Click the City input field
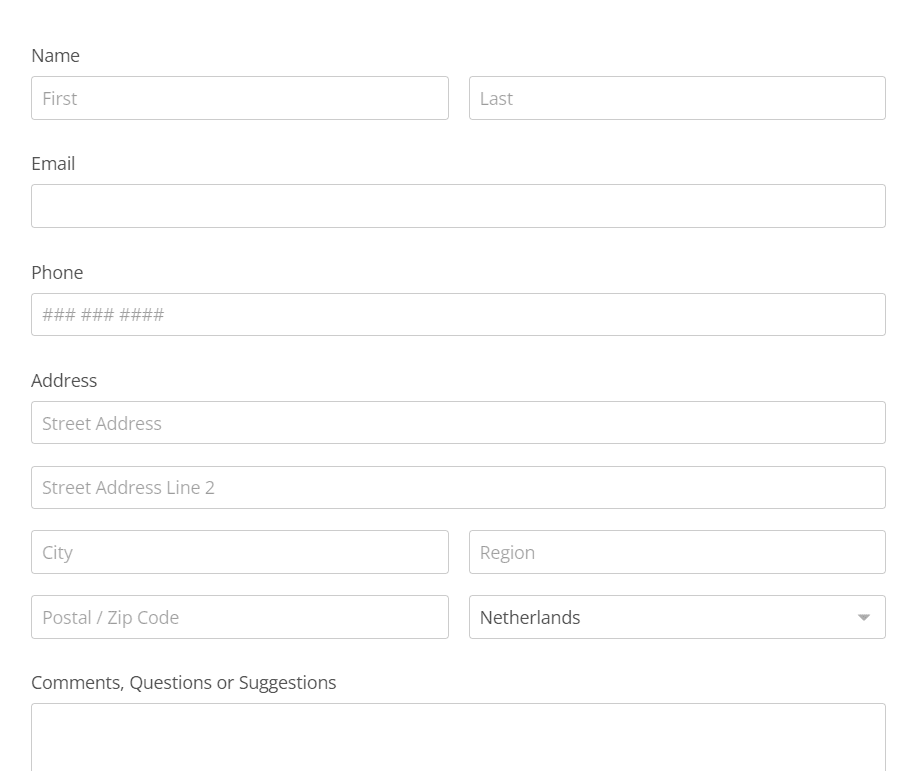Viewport: 917px width, 772px height. [x=239, y=551]
